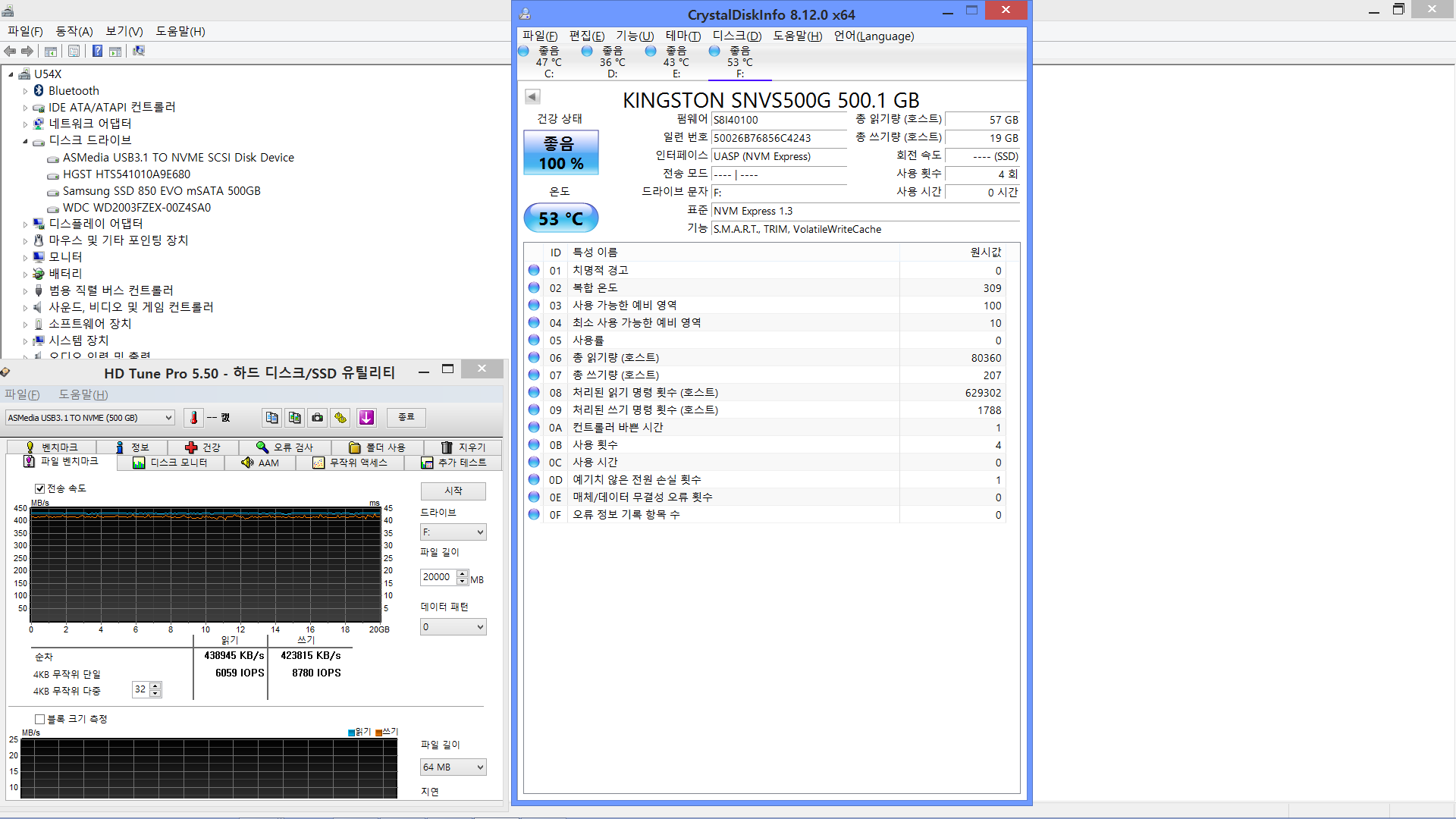1456x819 pixels.
Task: Click status orb of attribute 0F error log entries
Action: point(534,514)
